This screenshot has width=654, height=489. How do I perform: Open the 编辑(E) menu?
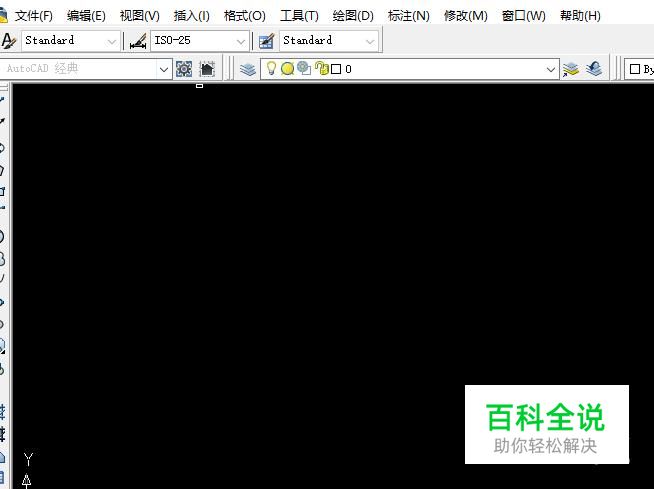pos(86,16)
